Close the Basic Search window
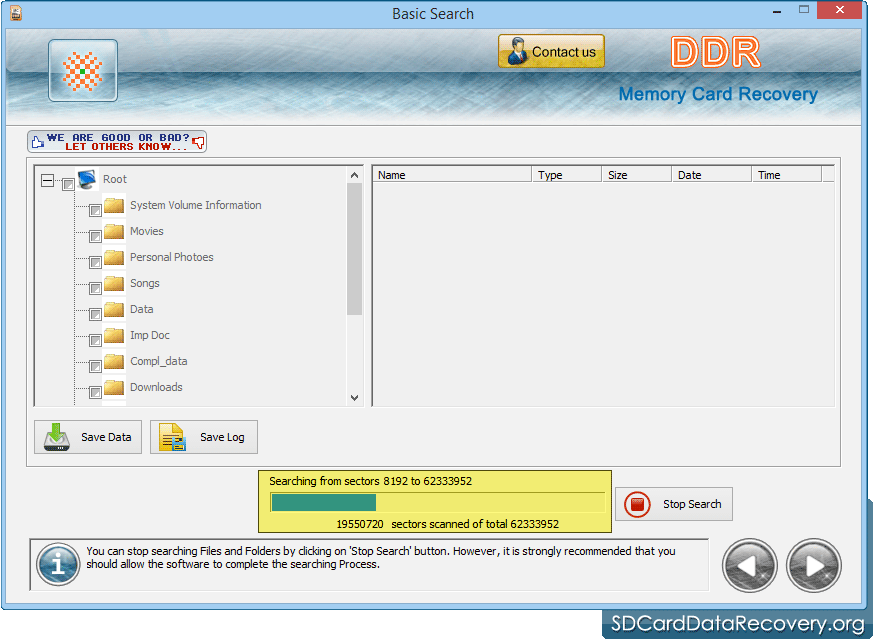 coord(840,9)
